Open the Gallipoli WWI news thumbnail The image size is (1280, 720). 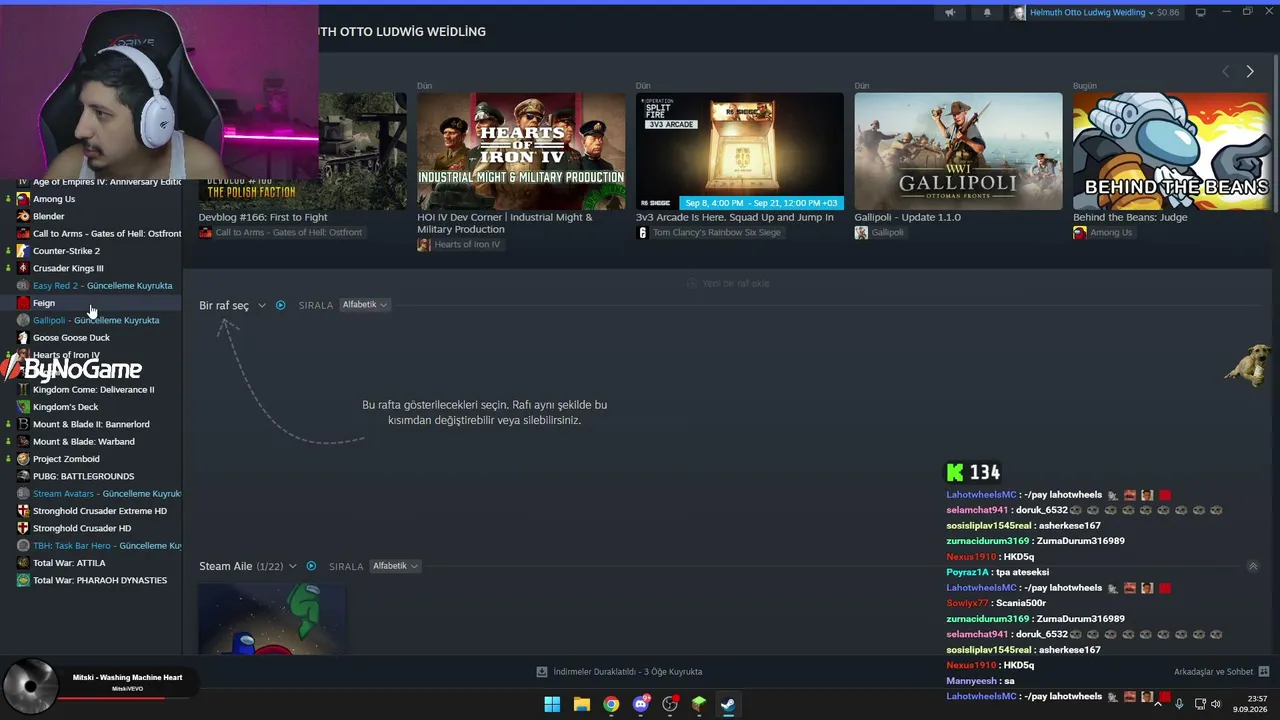coord(958,151)
